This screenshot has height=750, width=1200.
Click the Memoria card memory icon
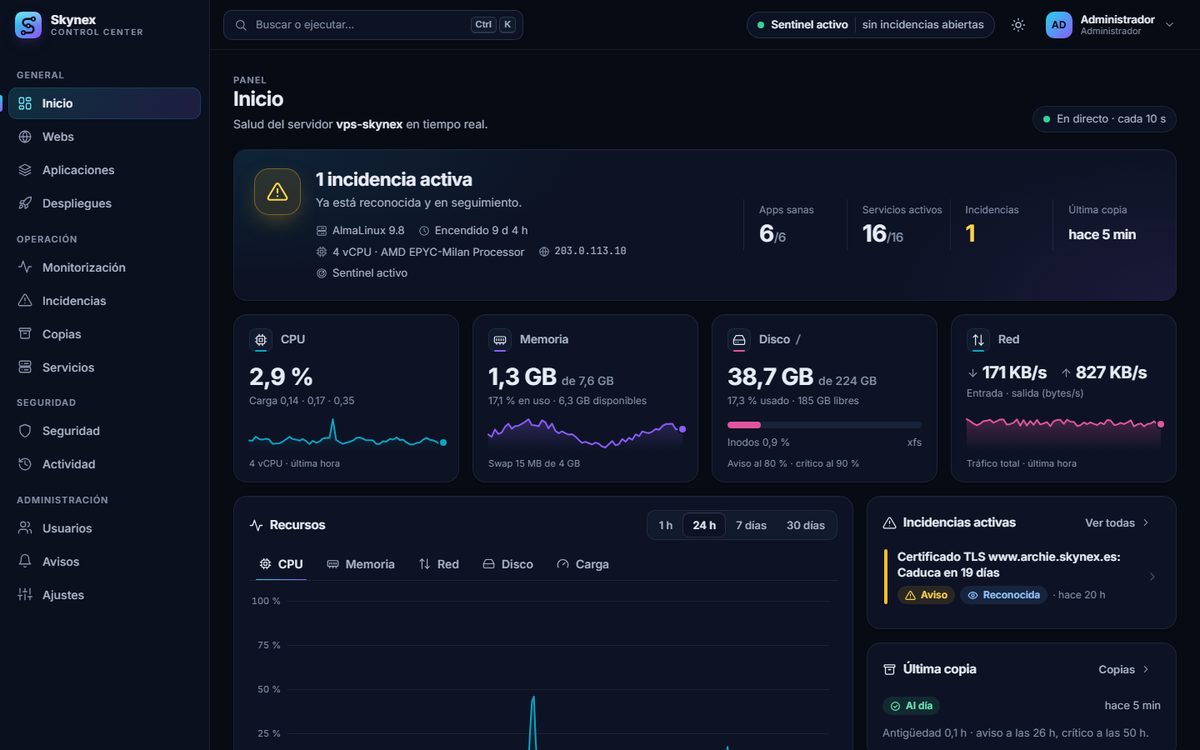500,340
